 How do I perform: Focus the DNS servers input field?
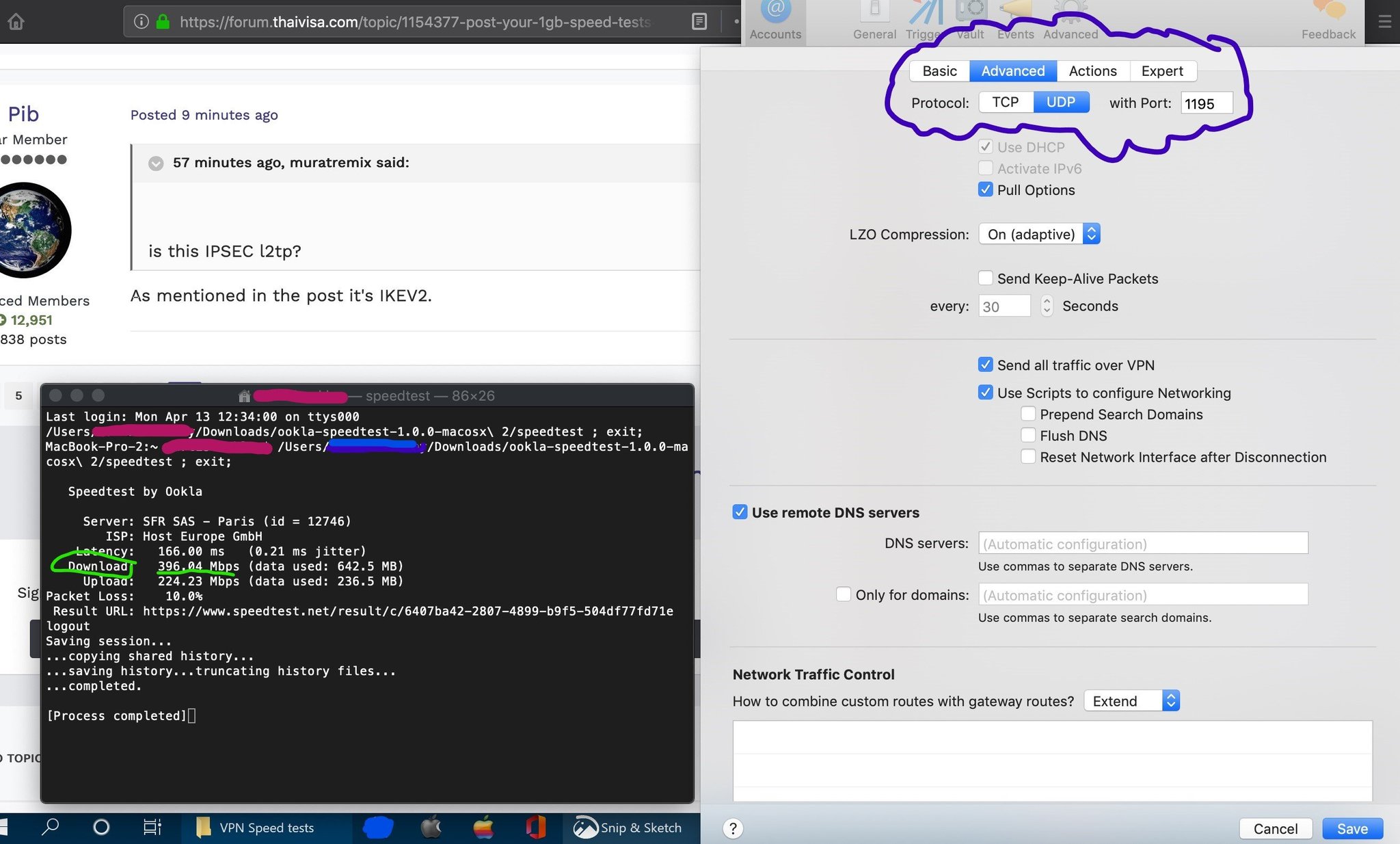pos(1143,543)
